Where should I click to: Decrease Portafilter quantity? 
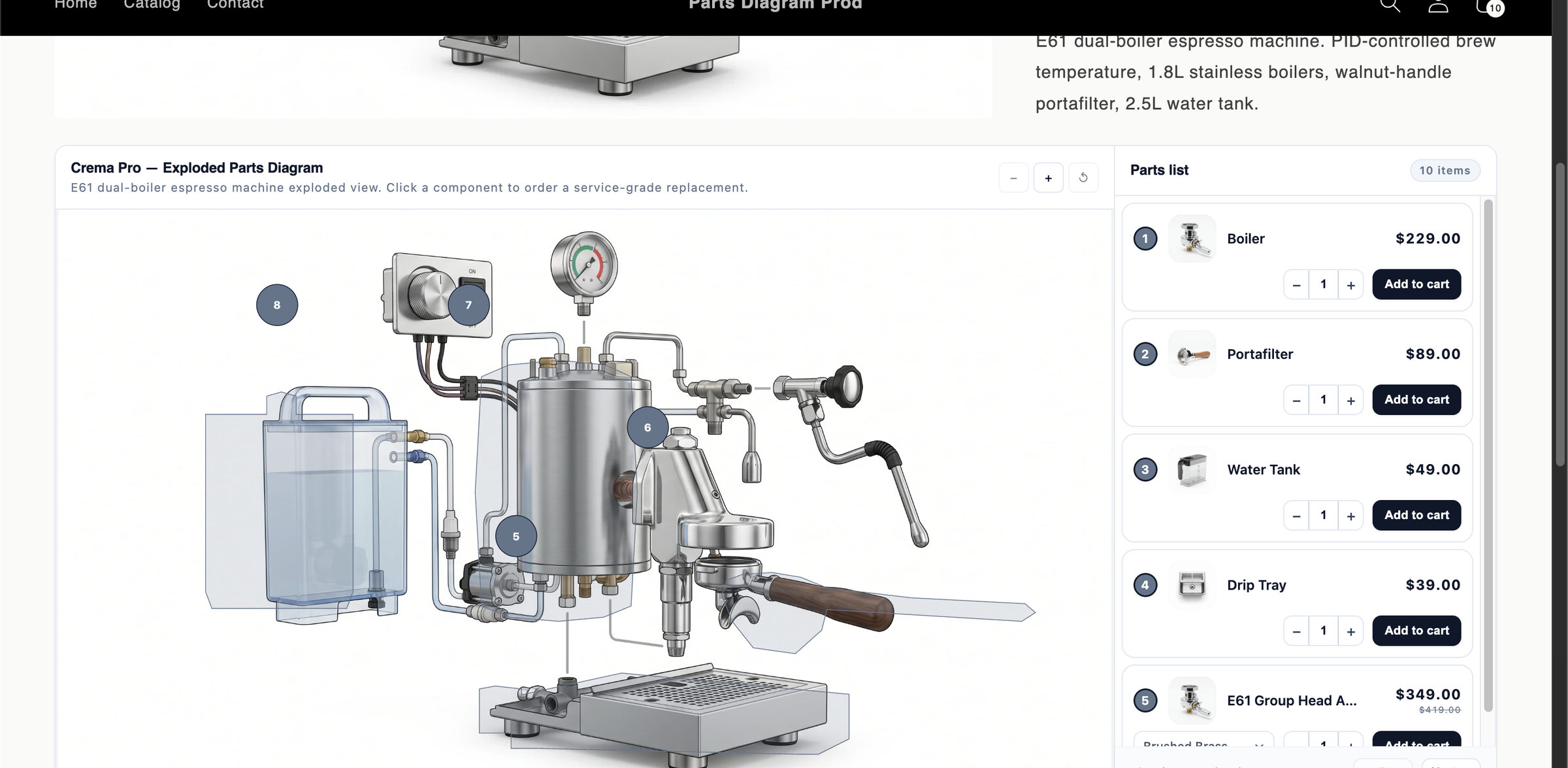(1296, 400)
